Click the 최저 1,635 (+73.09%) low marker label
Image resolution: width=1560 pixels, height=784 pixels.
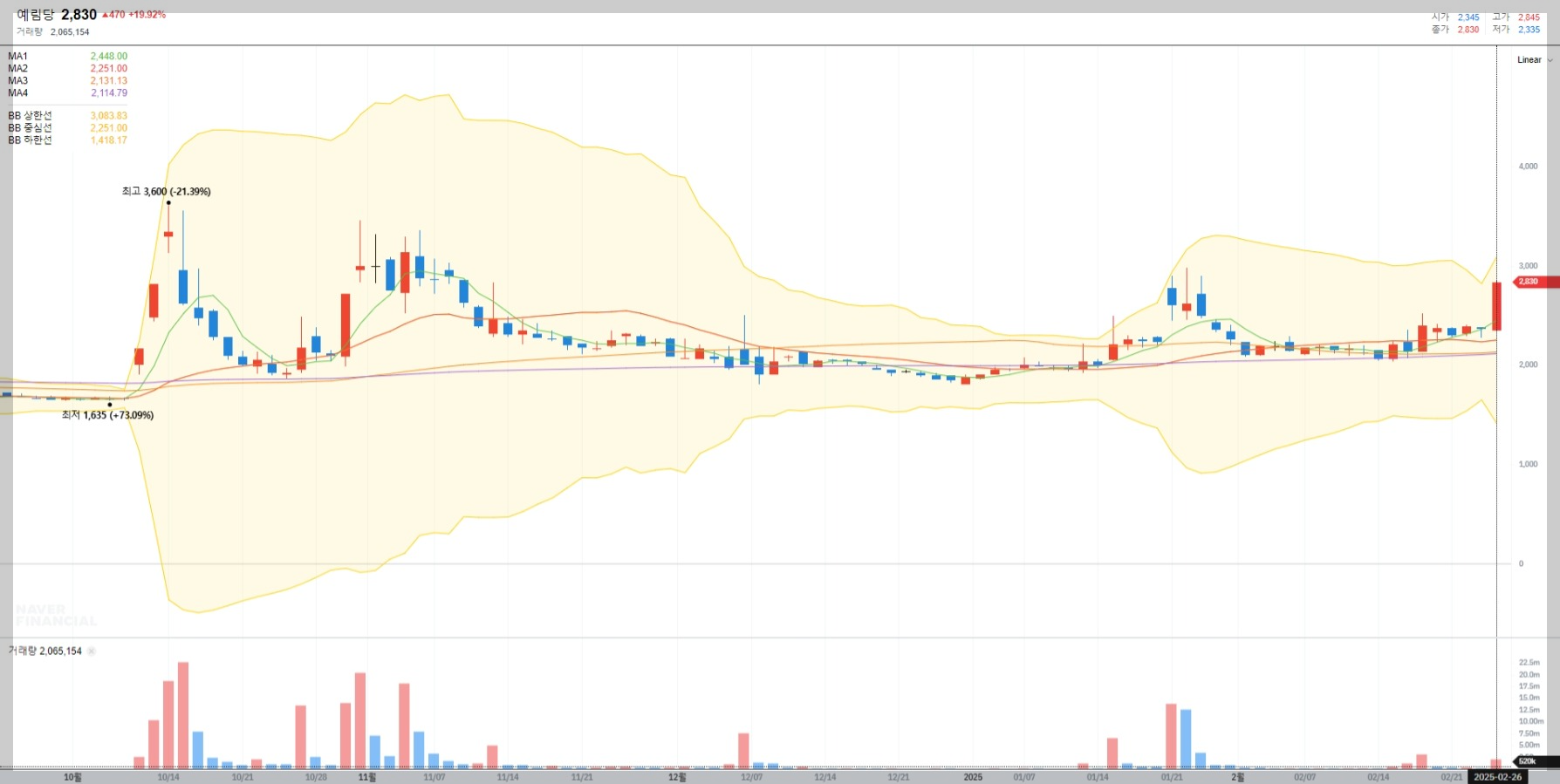(107, 415)
